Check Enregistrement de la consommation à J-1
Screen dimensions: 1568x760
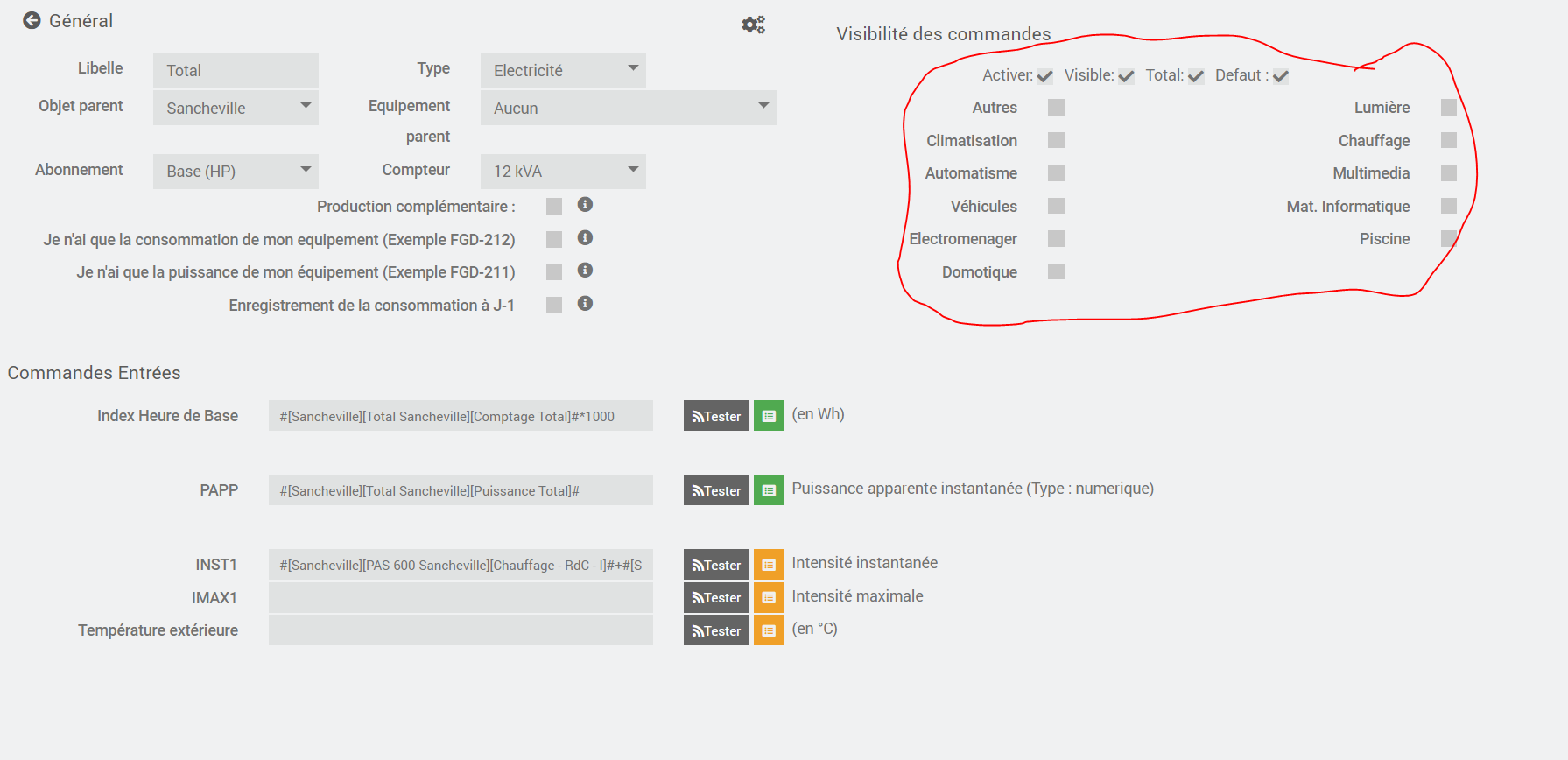[554, 305]
